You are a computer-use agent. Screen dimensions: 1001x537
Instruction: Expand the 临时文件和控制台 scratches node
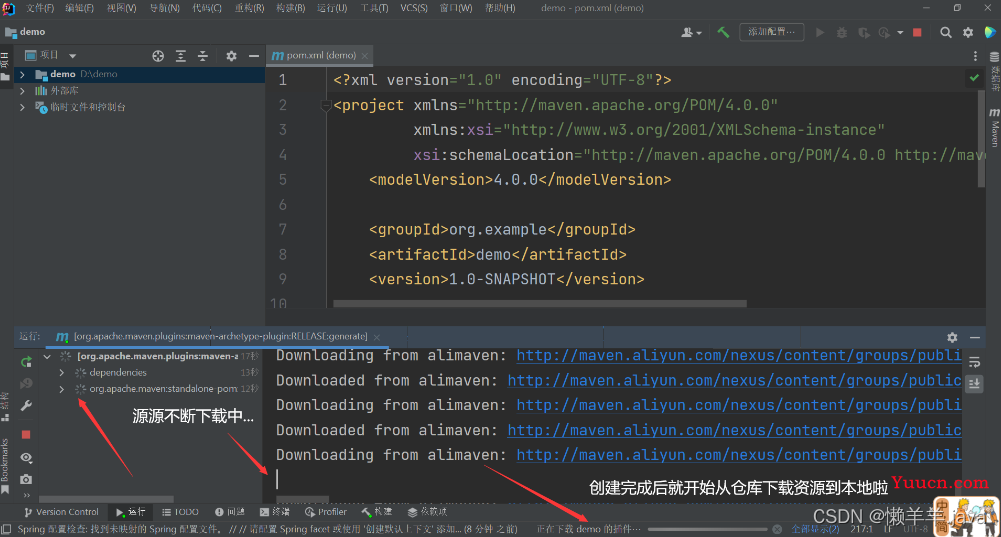(22, 107)
